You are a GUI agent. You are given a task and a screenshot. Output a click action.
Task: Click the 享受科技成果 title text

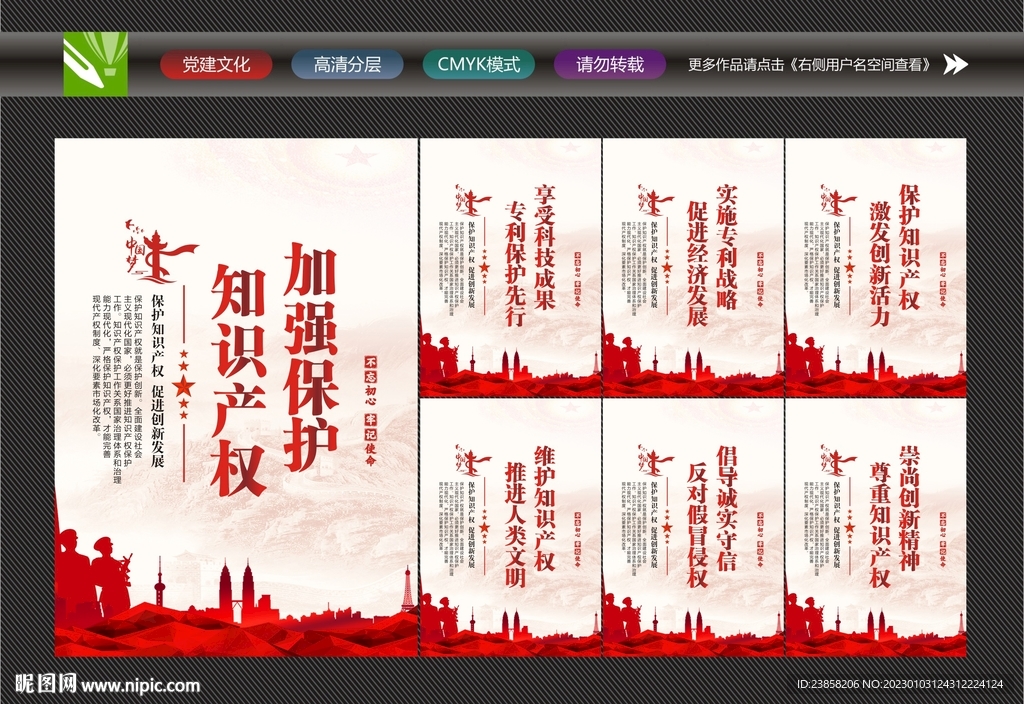coord(544,247)
